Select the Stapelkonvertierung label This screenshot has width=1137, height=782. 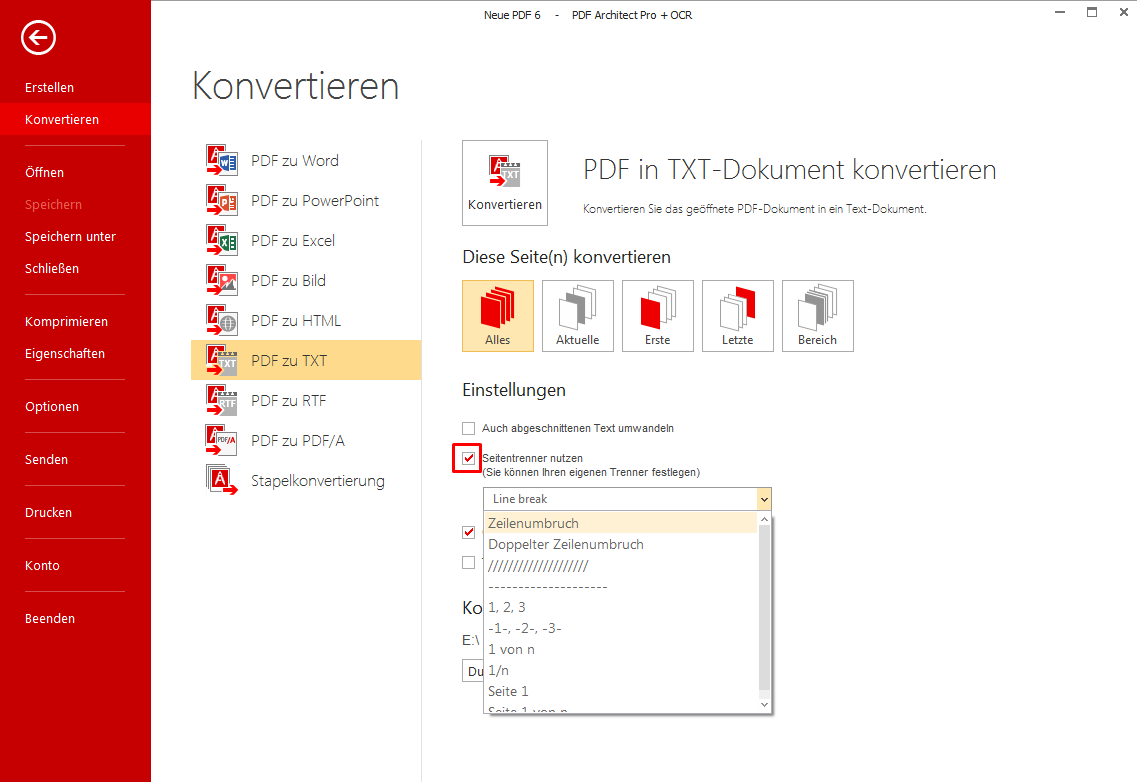pos(318,481)
